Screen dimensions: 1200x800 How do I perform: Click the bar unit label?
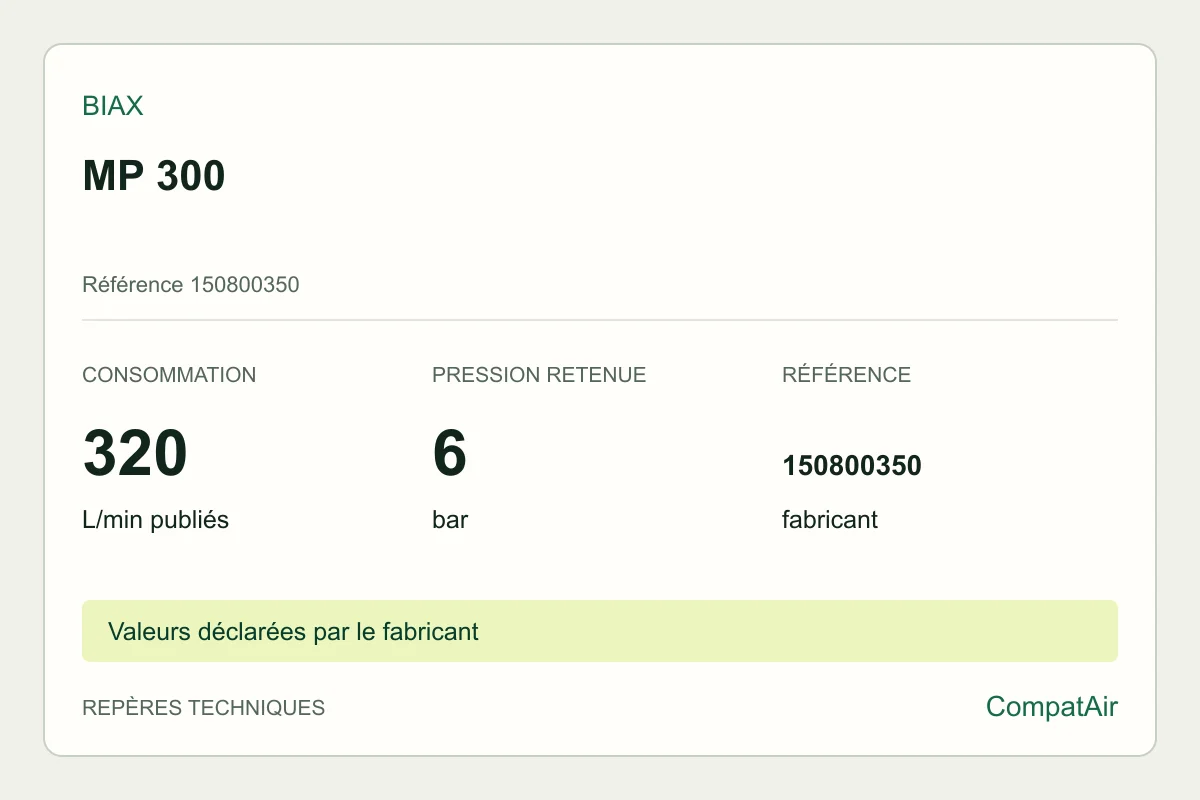pos(450,520)
